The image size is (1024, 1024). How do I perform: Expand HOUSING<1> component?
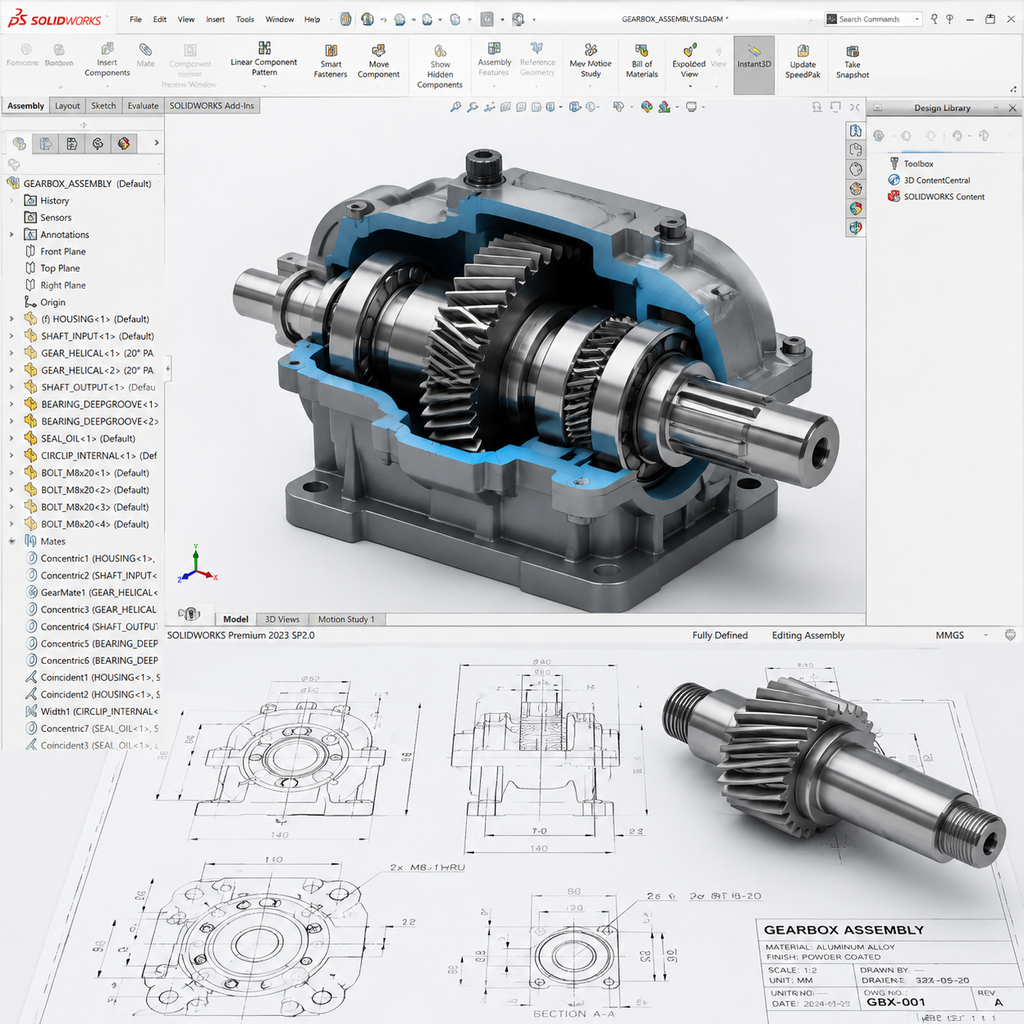pyautogui.click(x=11, y=319)
